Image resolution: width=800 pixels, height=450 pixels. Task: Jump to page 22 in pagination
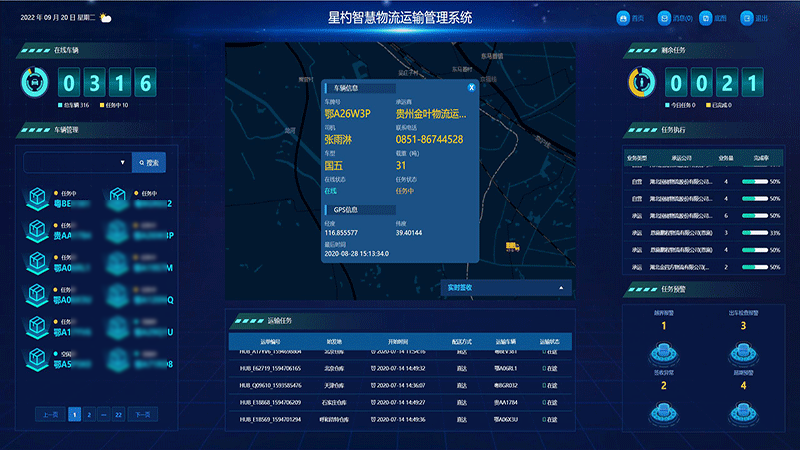[x=118, y=413]
